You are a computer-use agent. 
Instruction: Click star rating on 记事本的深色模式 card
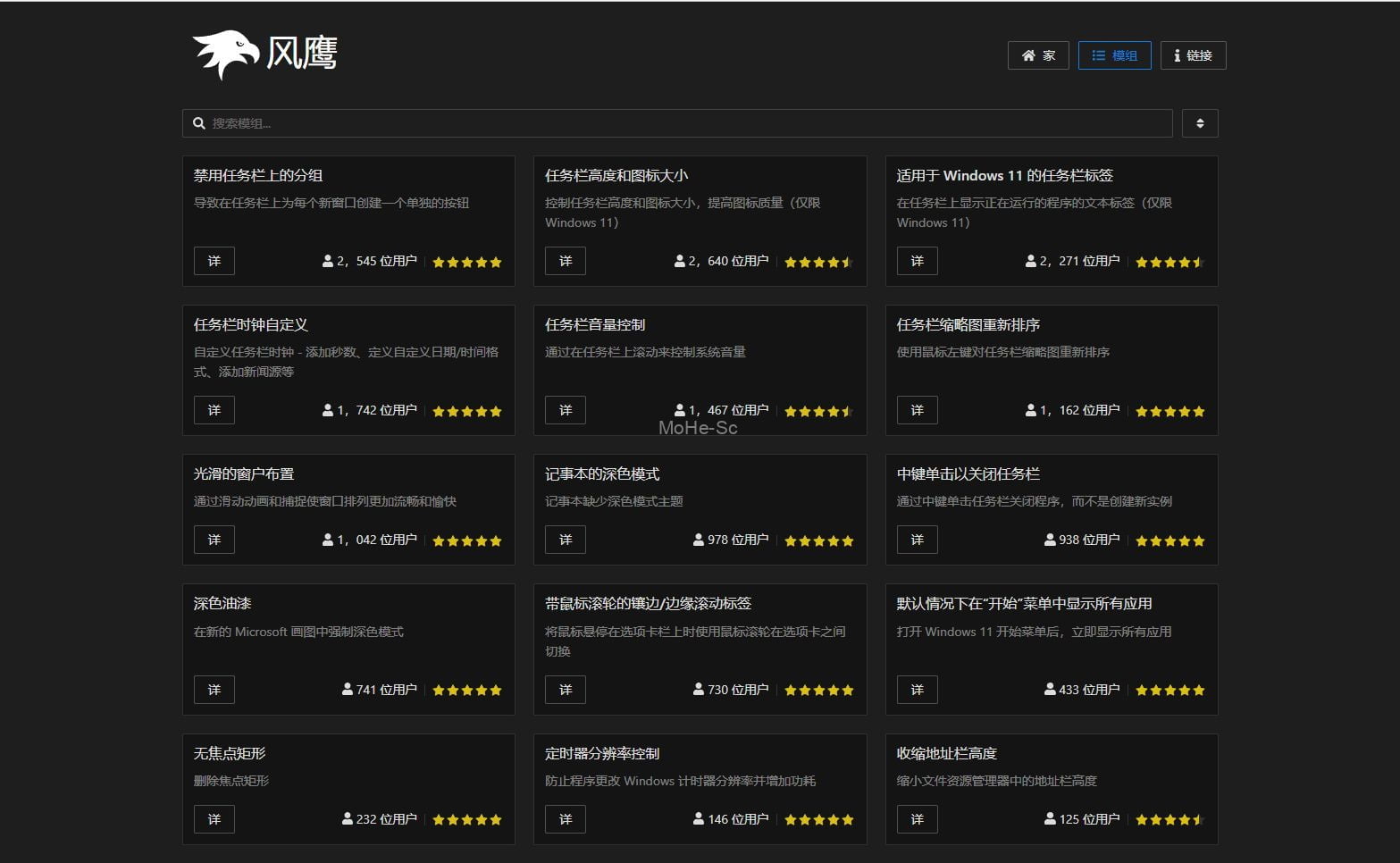point(818,540)
